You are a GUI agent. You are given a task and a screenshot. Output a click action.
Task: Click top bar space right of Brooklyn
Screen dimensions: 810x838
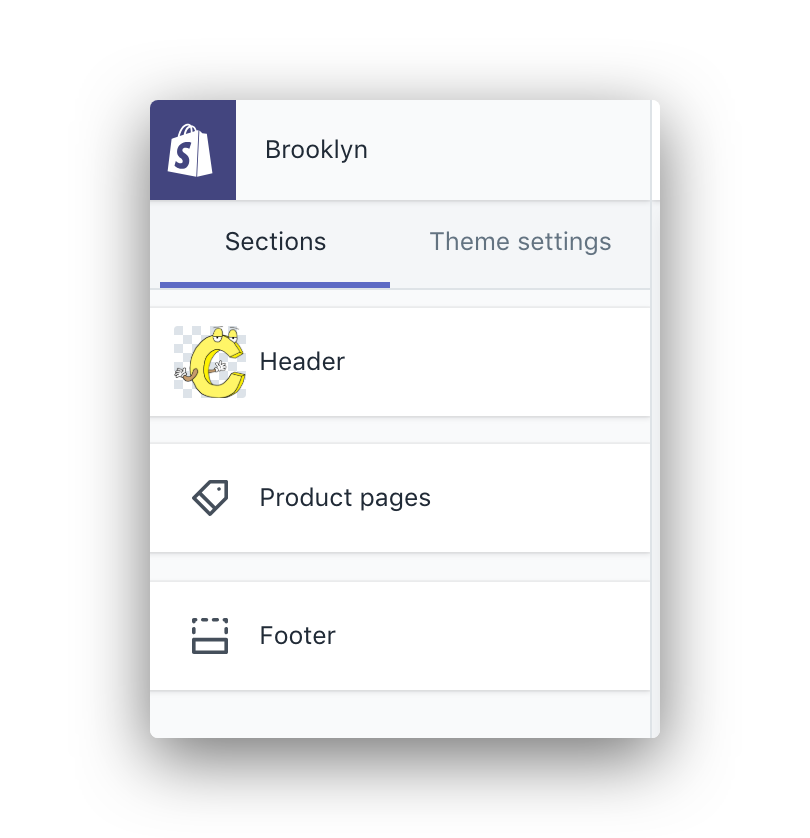click(x=500, y=151)
